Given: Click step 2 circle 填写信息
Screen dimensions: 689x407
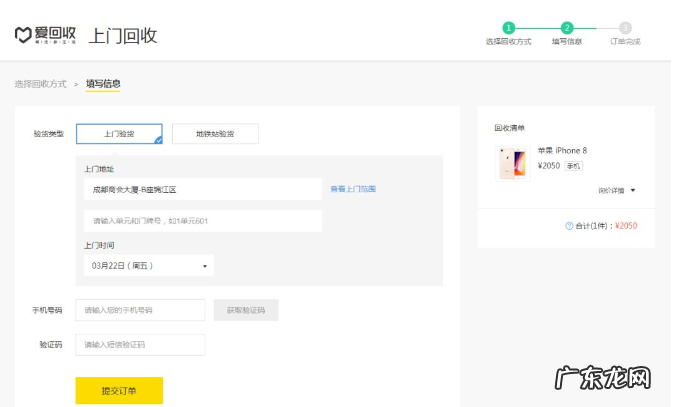Looking at the screenshot, I should tap(567, 28).
